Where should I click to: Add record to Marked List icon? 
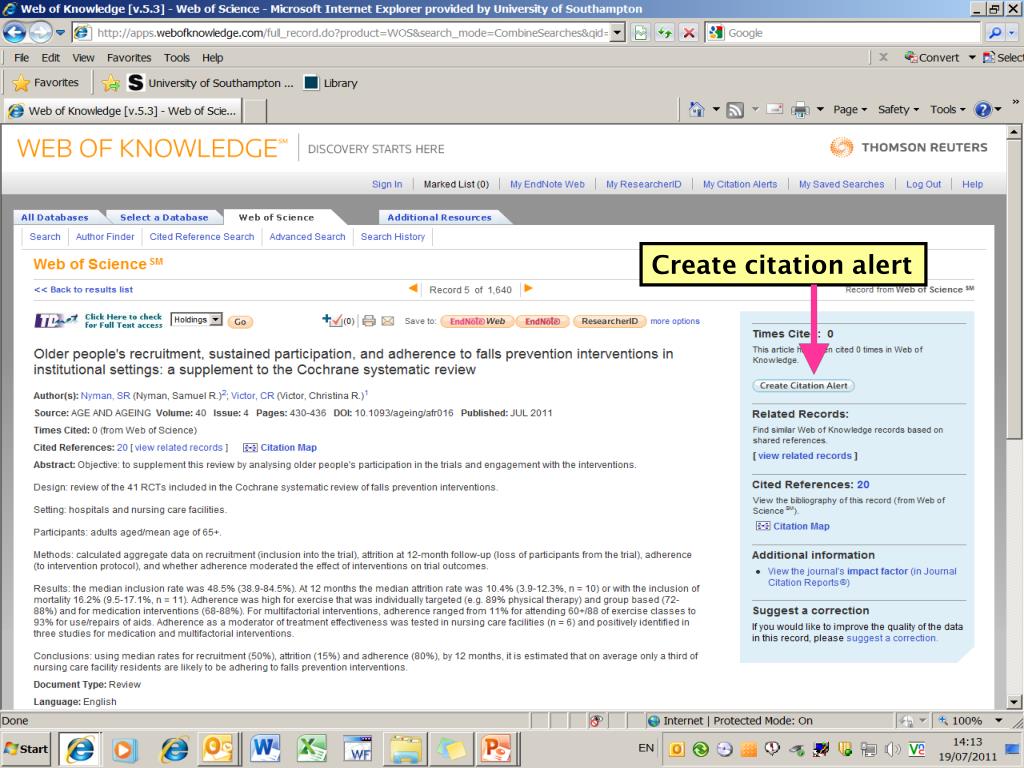tap(332, 320)
